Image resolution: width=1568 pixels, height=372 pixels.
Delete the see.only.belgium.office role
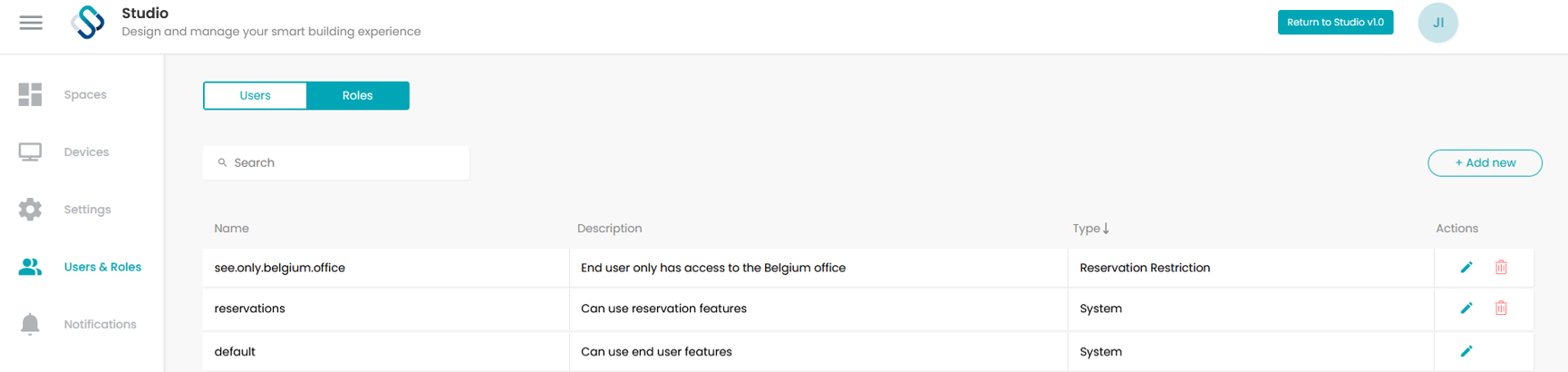click(1501, 267)
